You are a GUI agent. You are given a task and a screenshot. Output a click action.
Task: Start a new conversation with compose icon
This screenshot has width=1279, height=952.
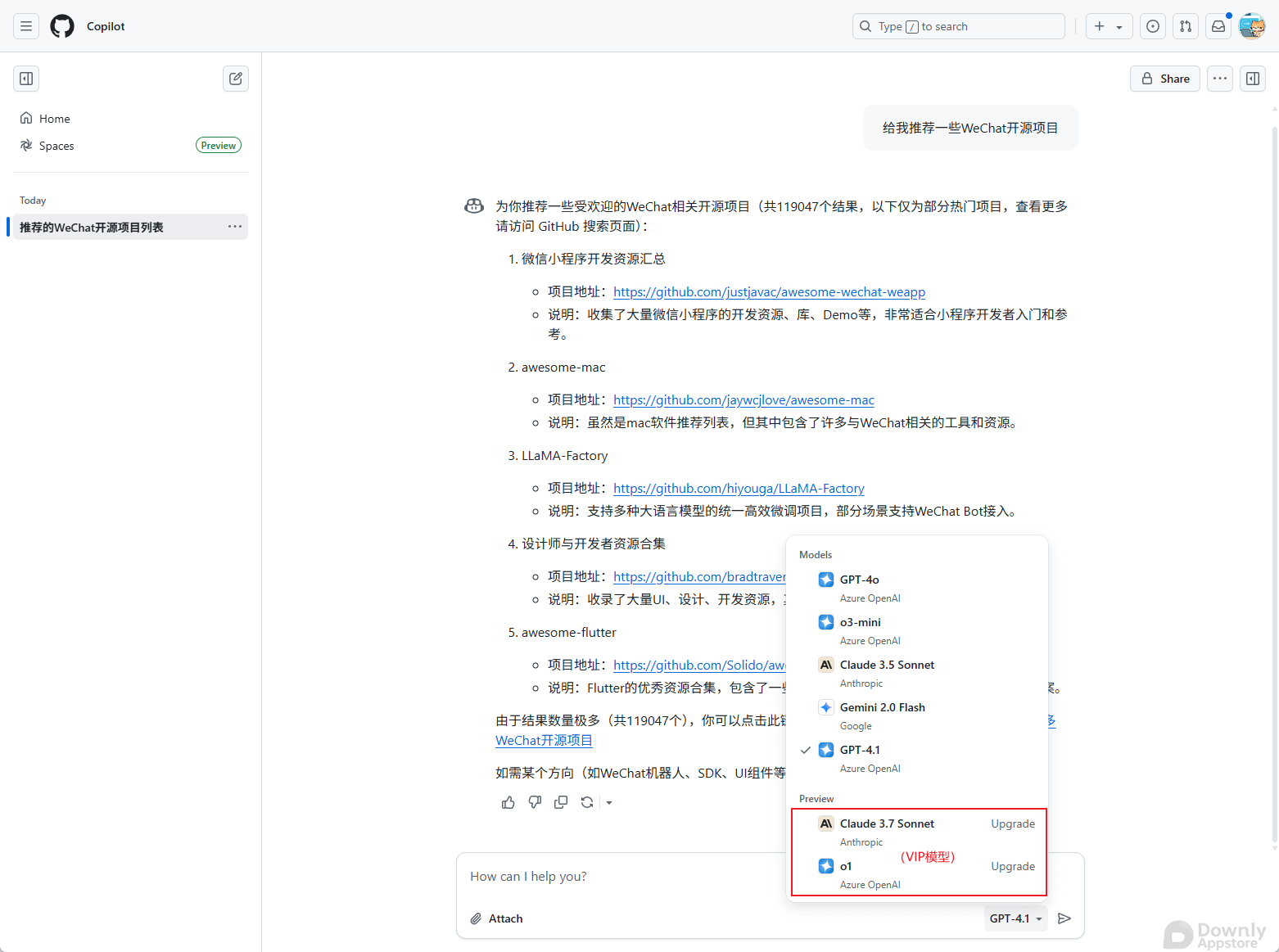[x=236, y=79]
